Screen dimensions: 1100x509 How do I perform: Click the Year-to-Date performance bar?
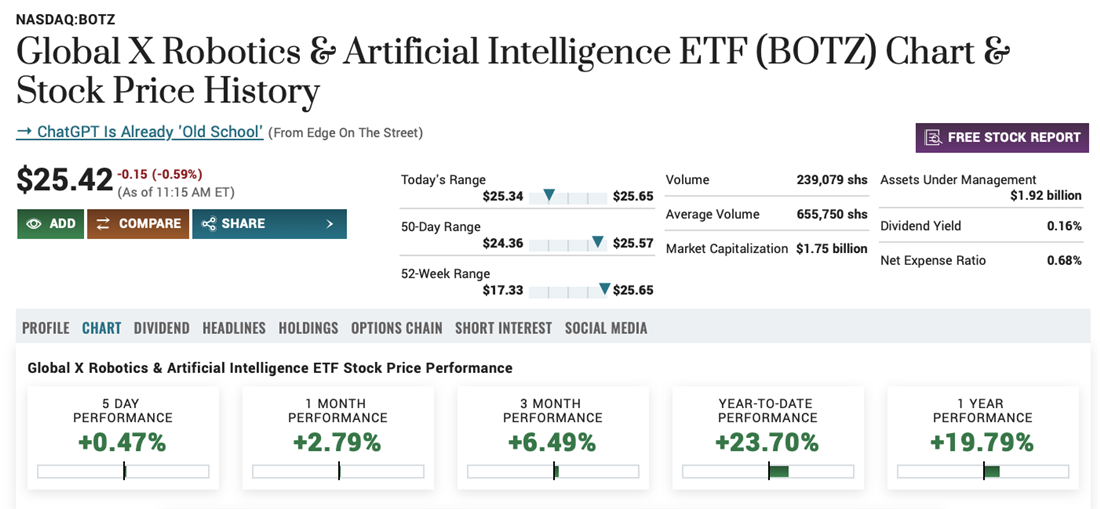pos(768,472)
